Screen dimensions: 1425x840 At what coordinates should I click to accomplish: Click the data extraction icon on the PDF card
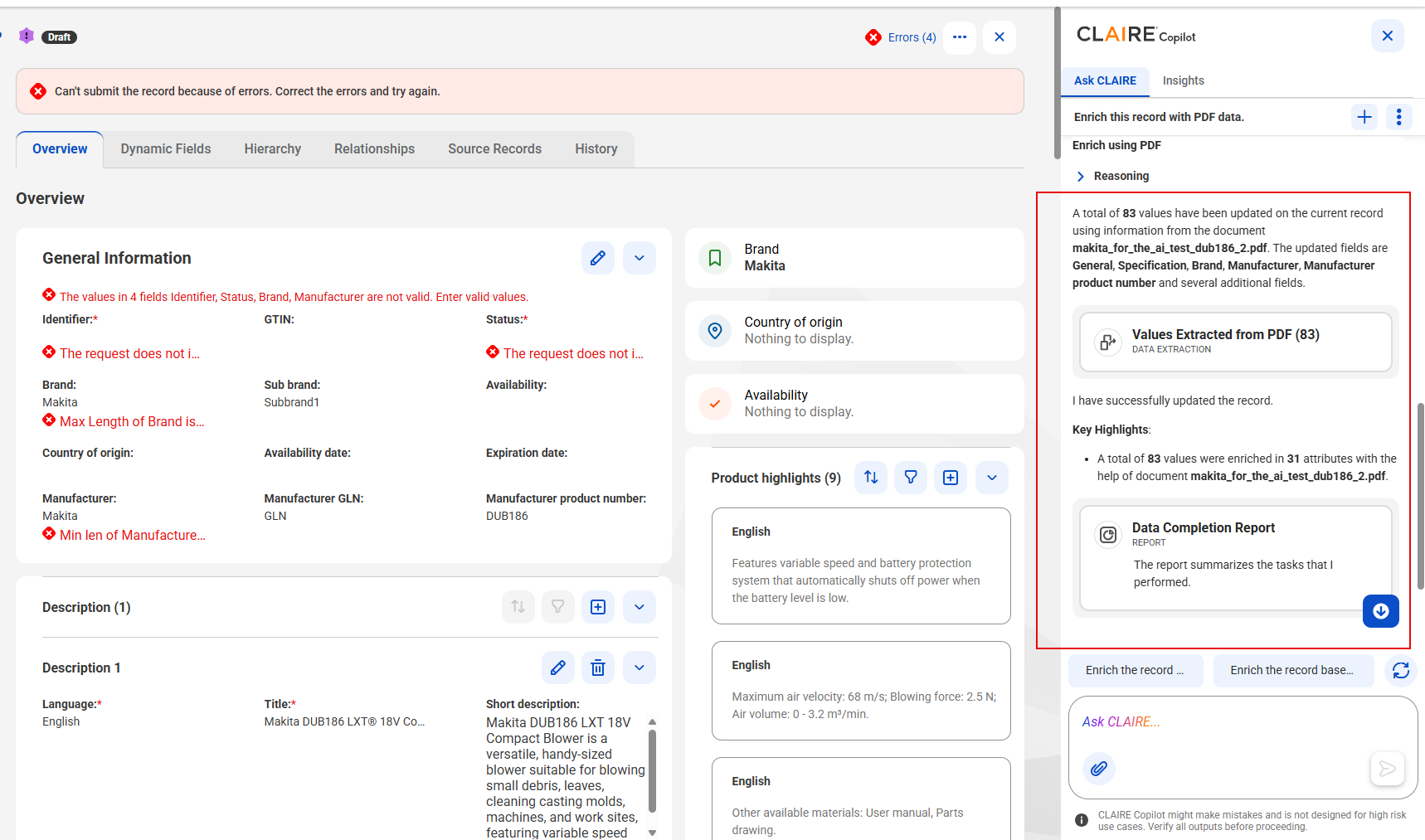pos(1108,342)
